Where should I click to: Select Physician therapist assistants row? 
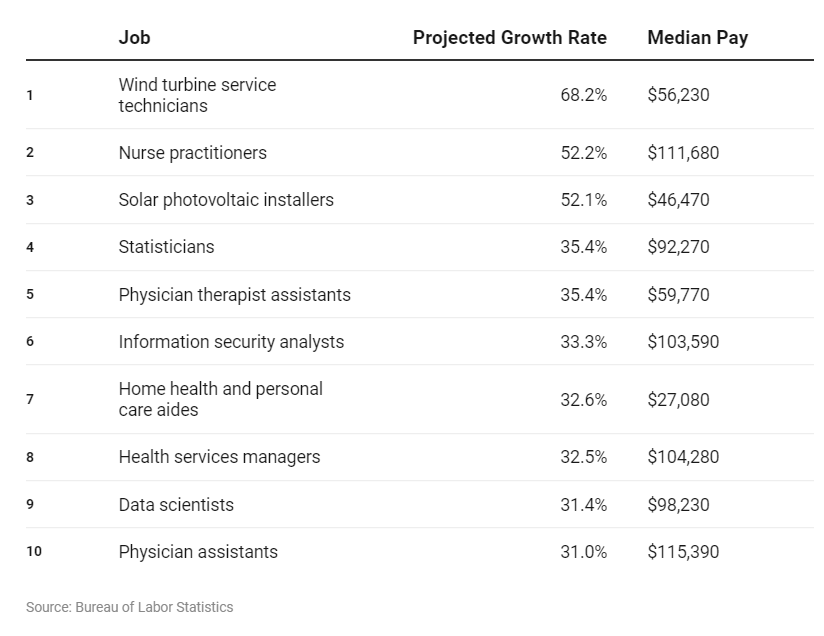(234, 294)
